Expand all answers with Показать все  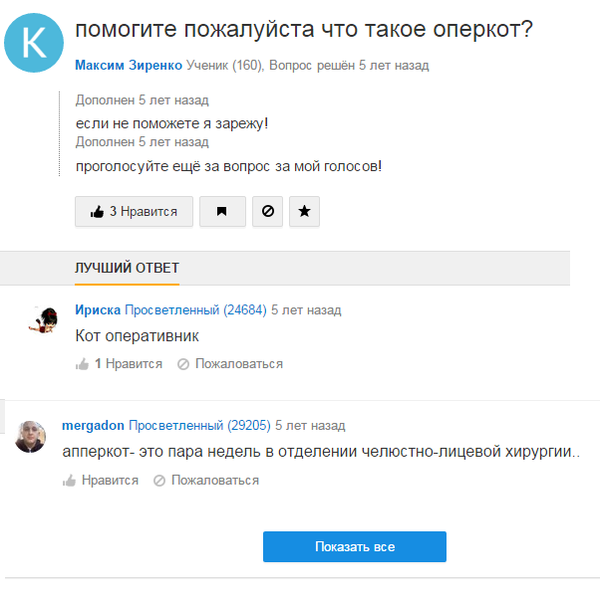(x=354, y=547)
